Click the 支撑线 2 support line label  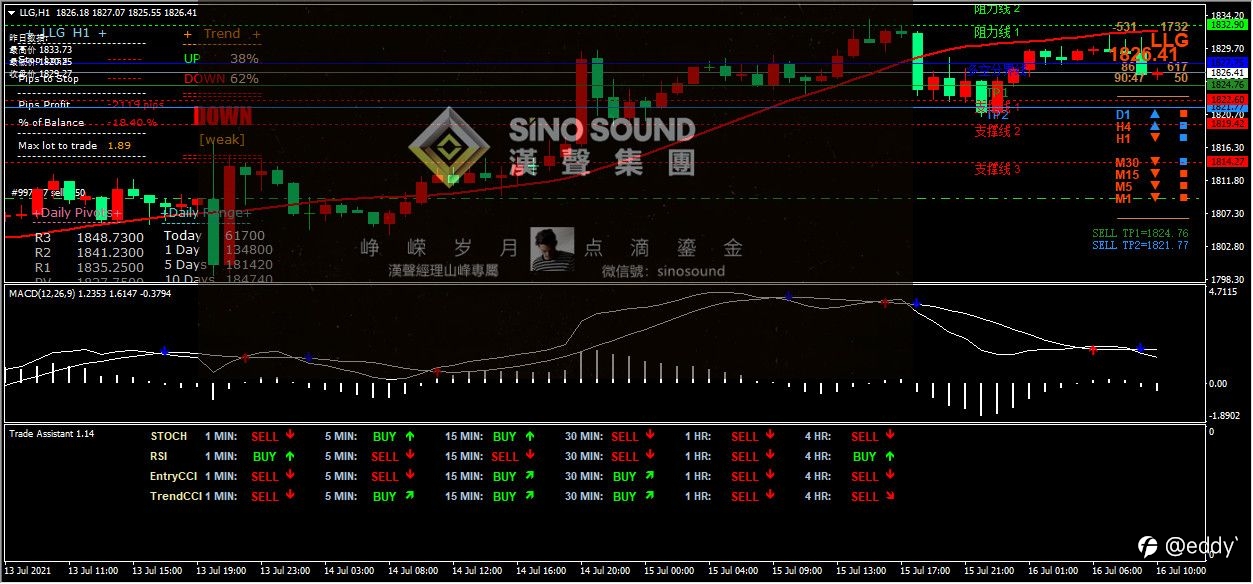(998, 130)
